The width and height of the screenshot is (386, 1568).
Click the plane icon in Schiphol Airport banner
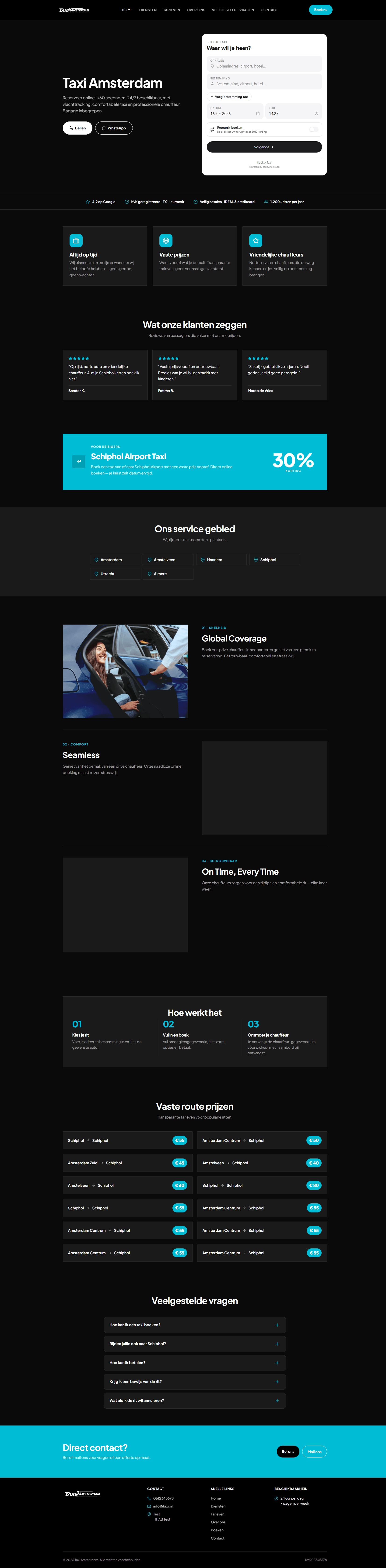pyautogui.click(x=79, y=461)
